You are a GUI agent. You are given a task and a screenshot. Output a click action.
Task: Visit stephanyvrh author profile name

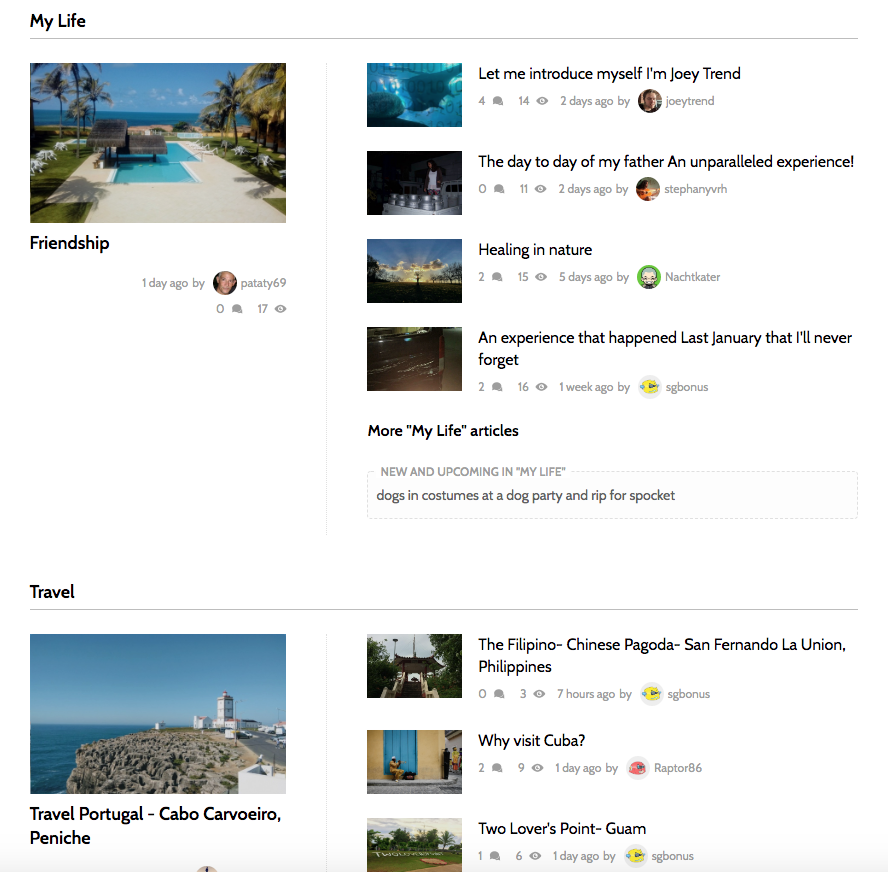pos(695,189)
